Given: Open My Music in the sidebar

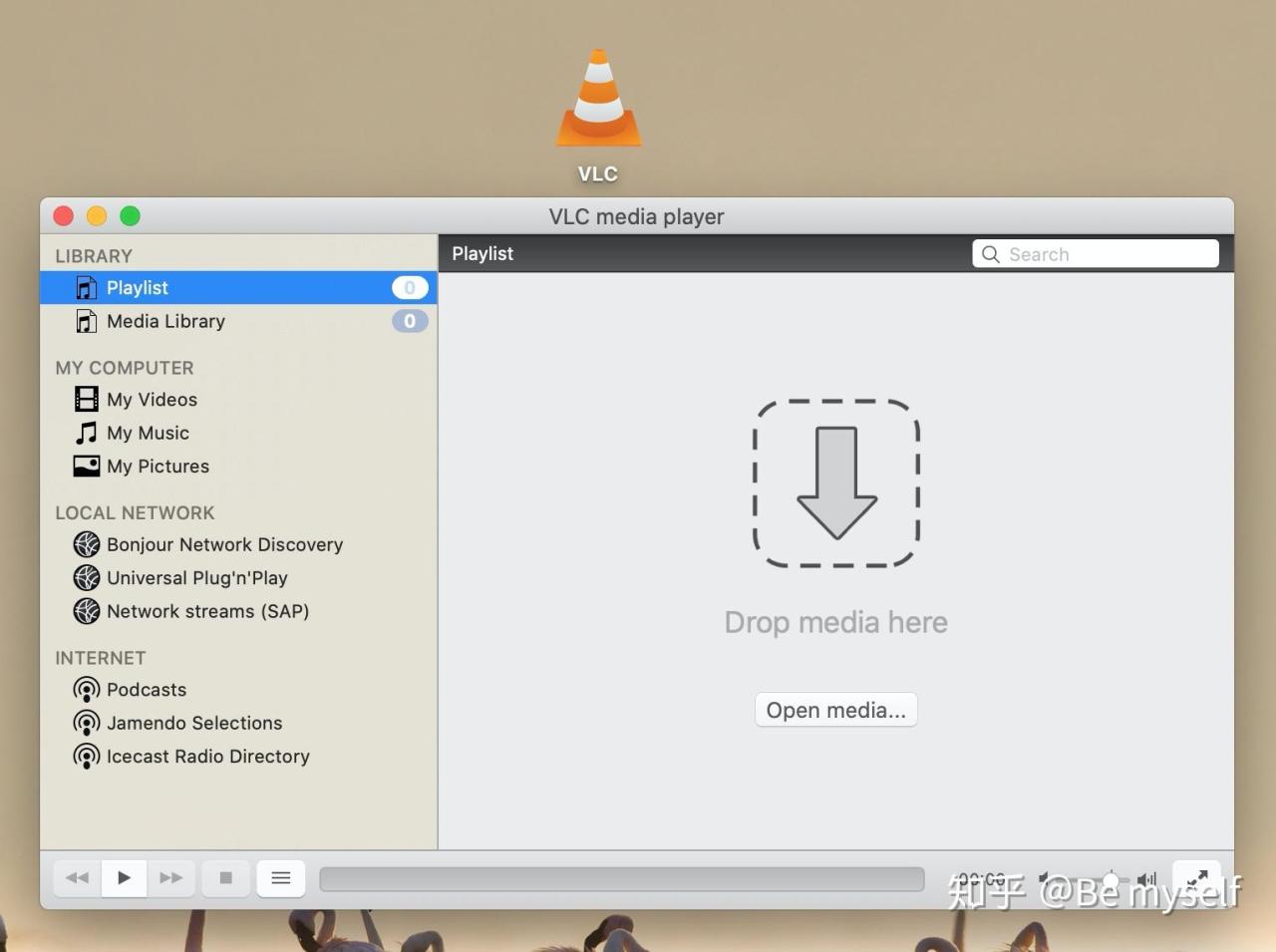Looking at the screenshot, I should pos(148,433).
